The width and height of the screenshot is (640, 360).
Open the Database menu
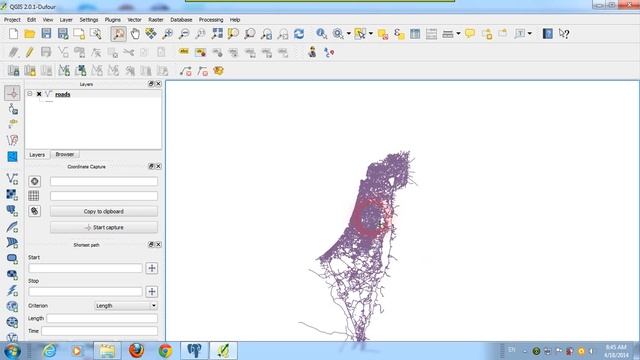pyautogui.click(x=181, y=20)
